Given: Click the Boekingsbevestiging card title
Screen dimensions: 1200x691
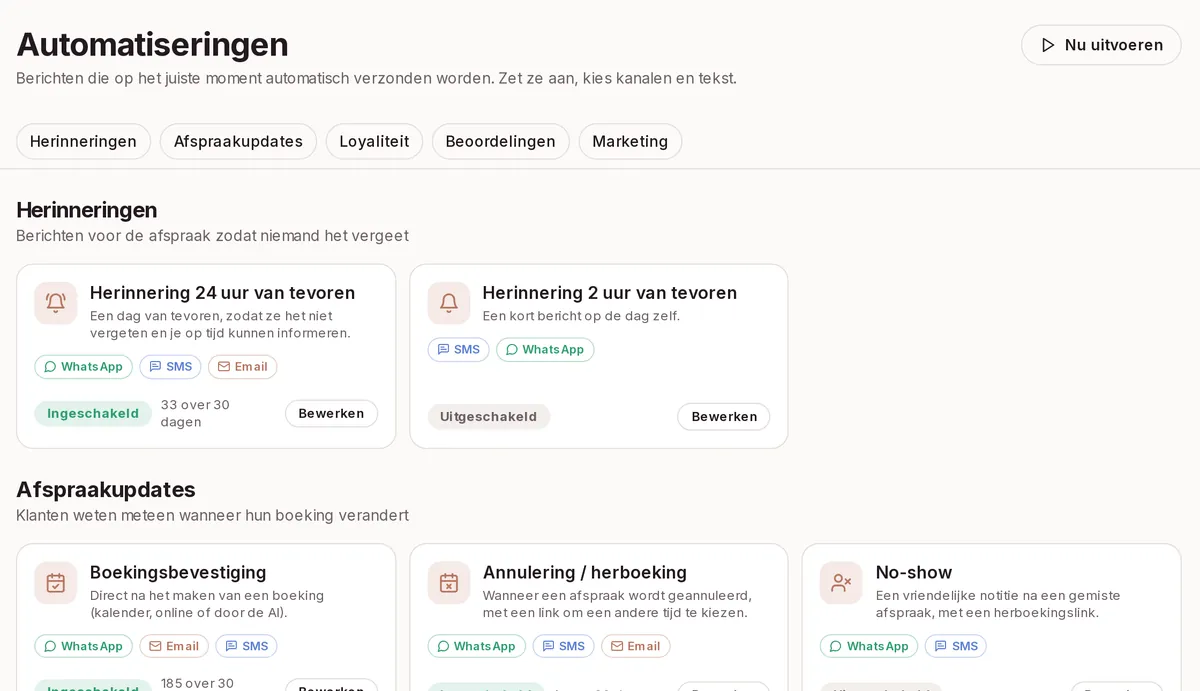Looking at the screenshot, I should (x=178, y=573).
